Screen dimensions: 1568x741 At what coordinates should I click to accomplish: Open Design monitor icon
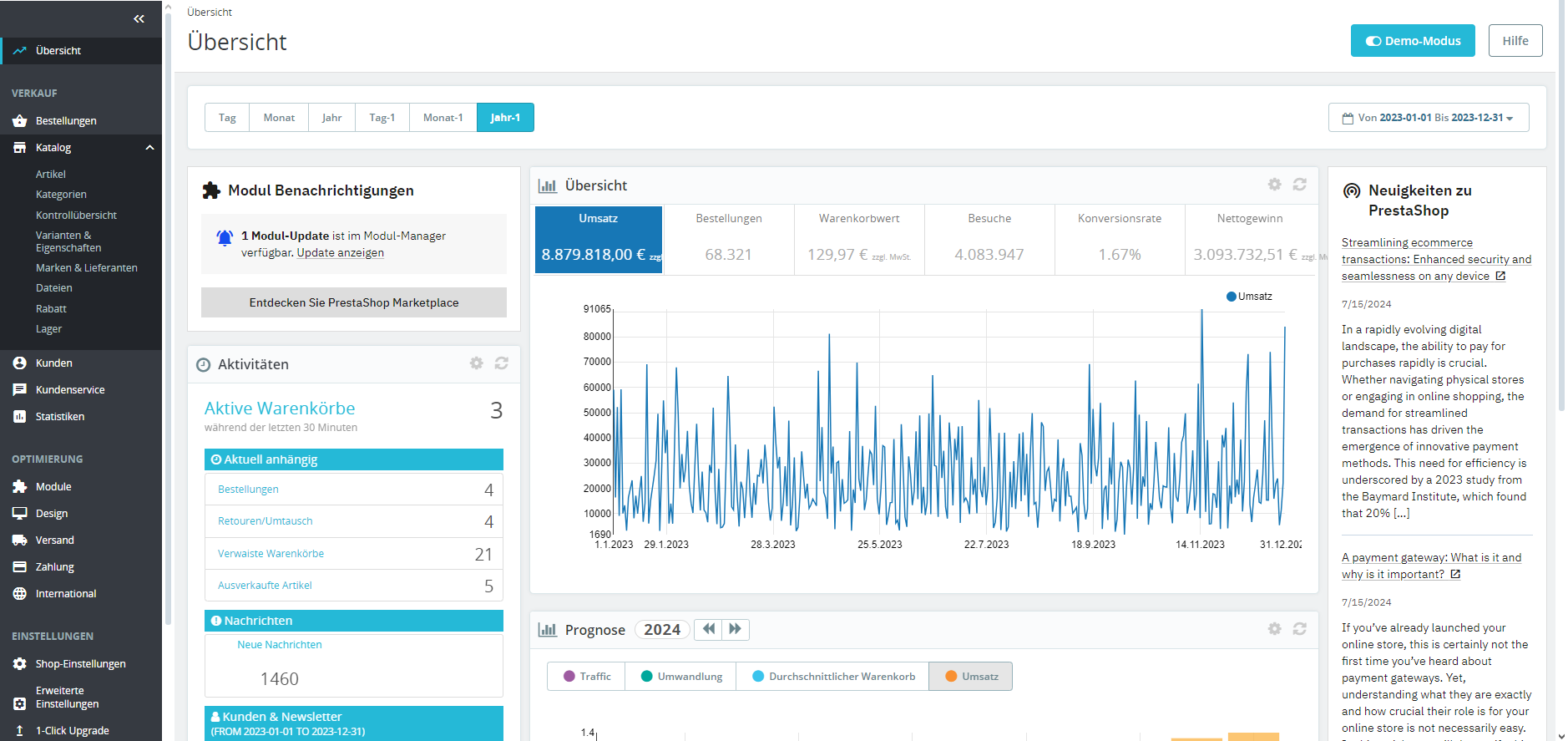20,514
